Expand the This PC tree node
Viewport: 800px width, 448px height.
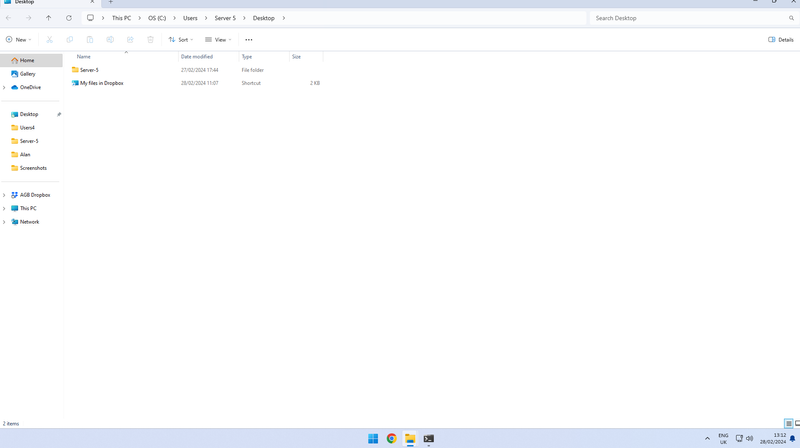tap(4, 208)
